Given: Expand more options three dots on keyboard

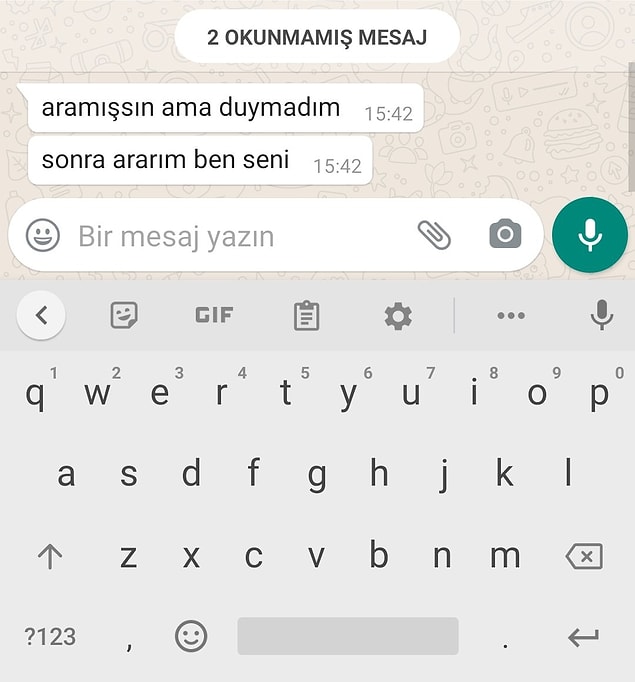Looking at the screenshot, I should [511, 315].
